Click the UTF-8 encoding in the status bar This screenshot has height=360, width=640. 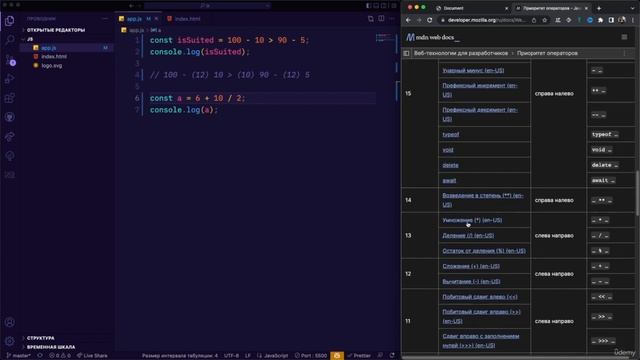[x=231, y=356]
